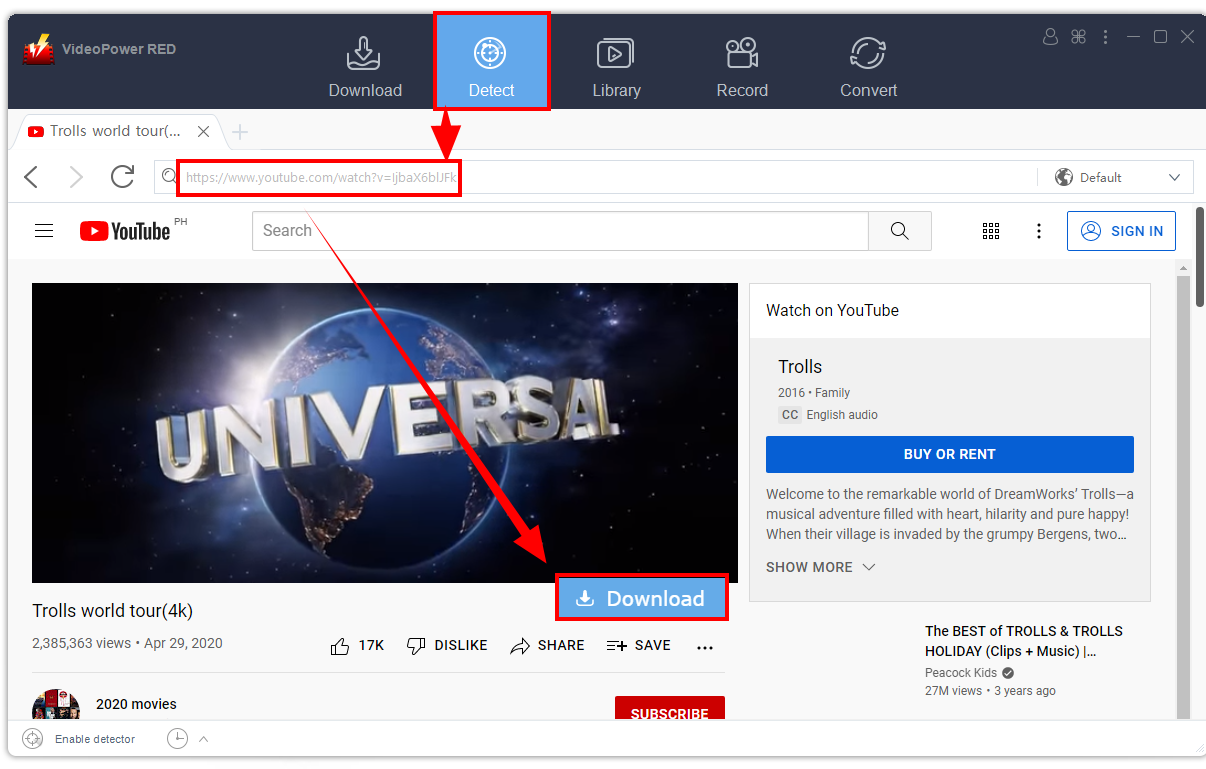Expand SHOW MORE in the Trolls description

821,567
